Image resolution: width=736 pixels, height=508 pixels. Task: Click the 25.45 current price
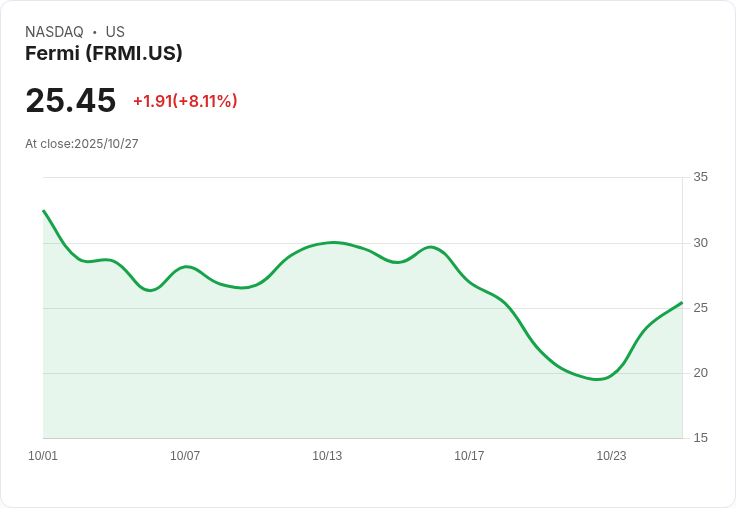(71, 101)
